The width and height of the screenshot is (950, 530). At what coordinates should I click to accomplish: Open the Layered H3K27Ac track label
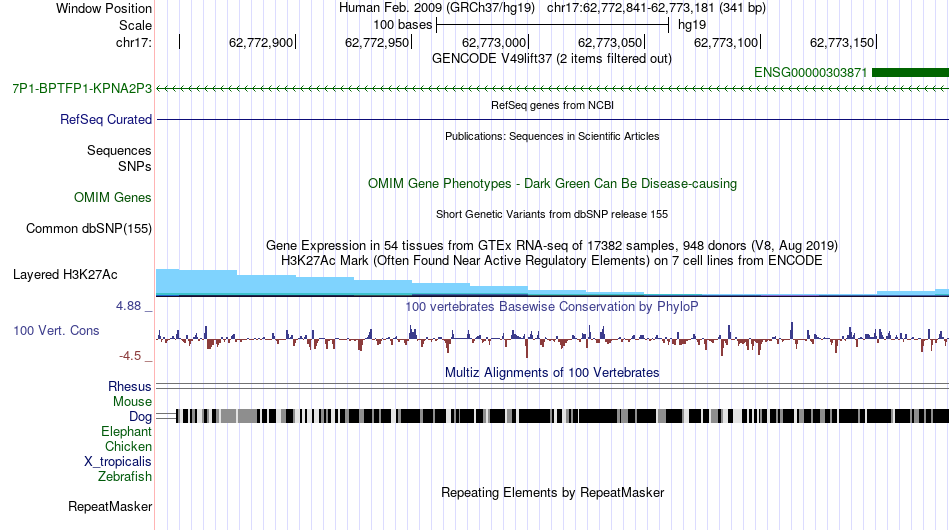pos(65,274)
